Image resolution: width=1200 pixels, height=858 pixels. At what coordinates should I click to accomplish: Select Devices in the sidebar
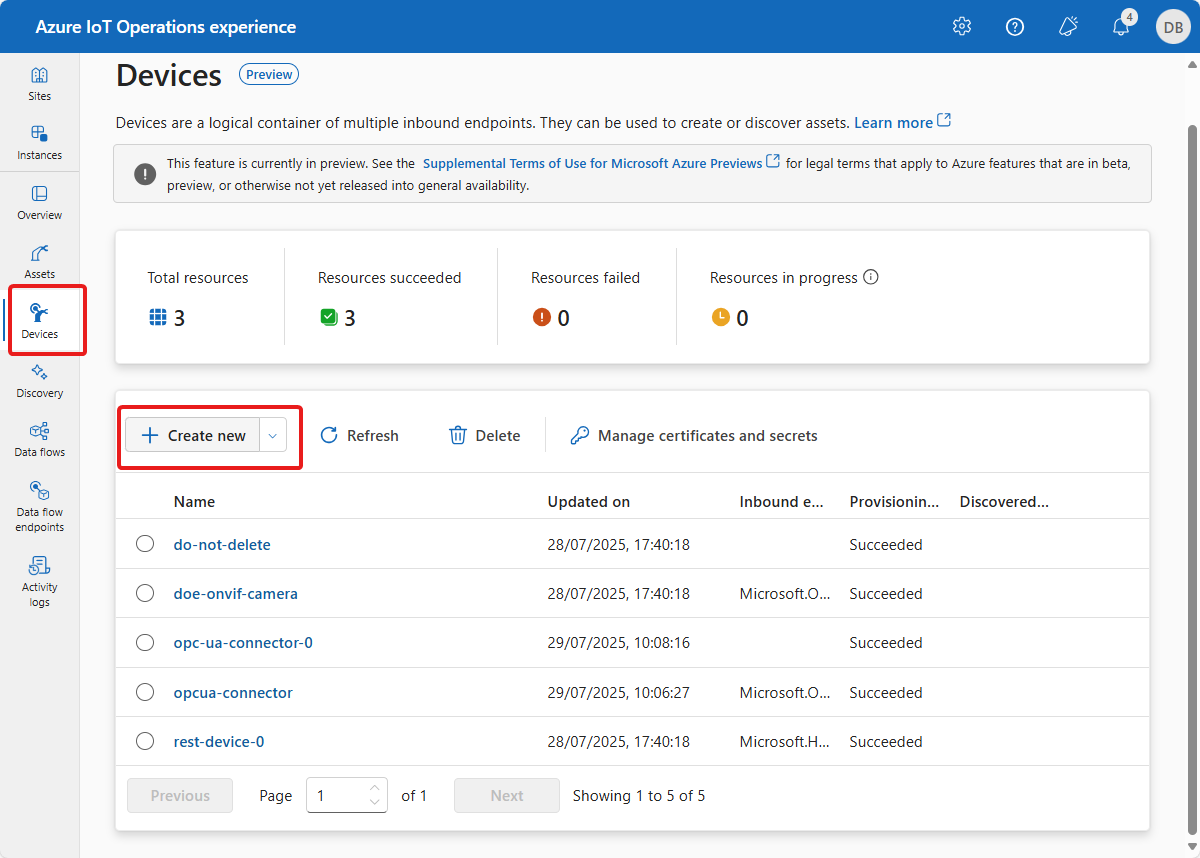tap(39, 321)
